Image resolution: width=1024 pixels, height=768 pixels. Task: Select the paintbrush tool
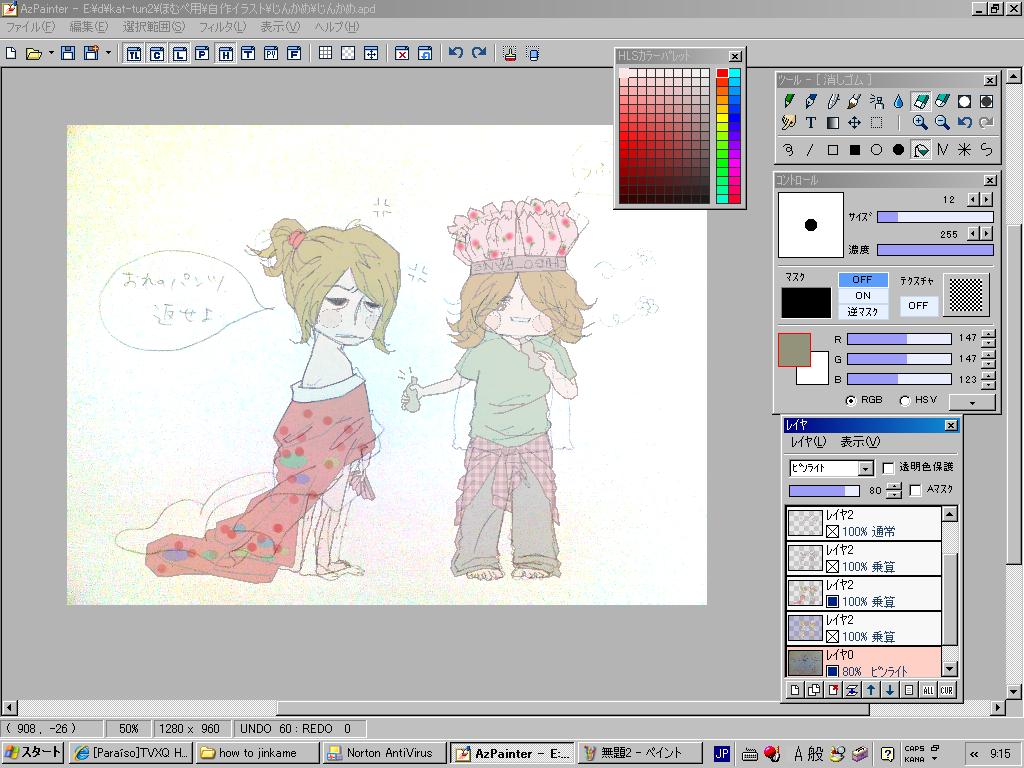point(854,101)
